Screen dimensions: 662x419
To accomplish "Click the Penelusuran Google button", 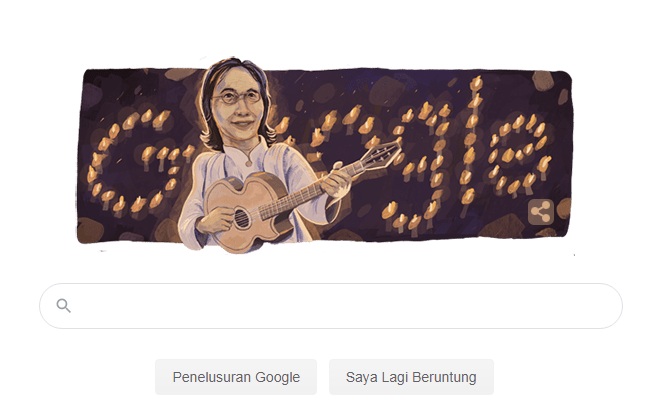I will point(236,377).
